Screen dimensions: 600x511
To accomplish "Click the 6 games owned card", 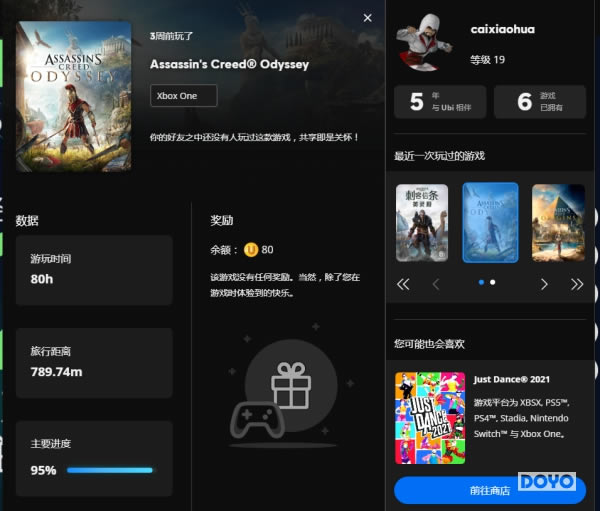I will point(540,102).
